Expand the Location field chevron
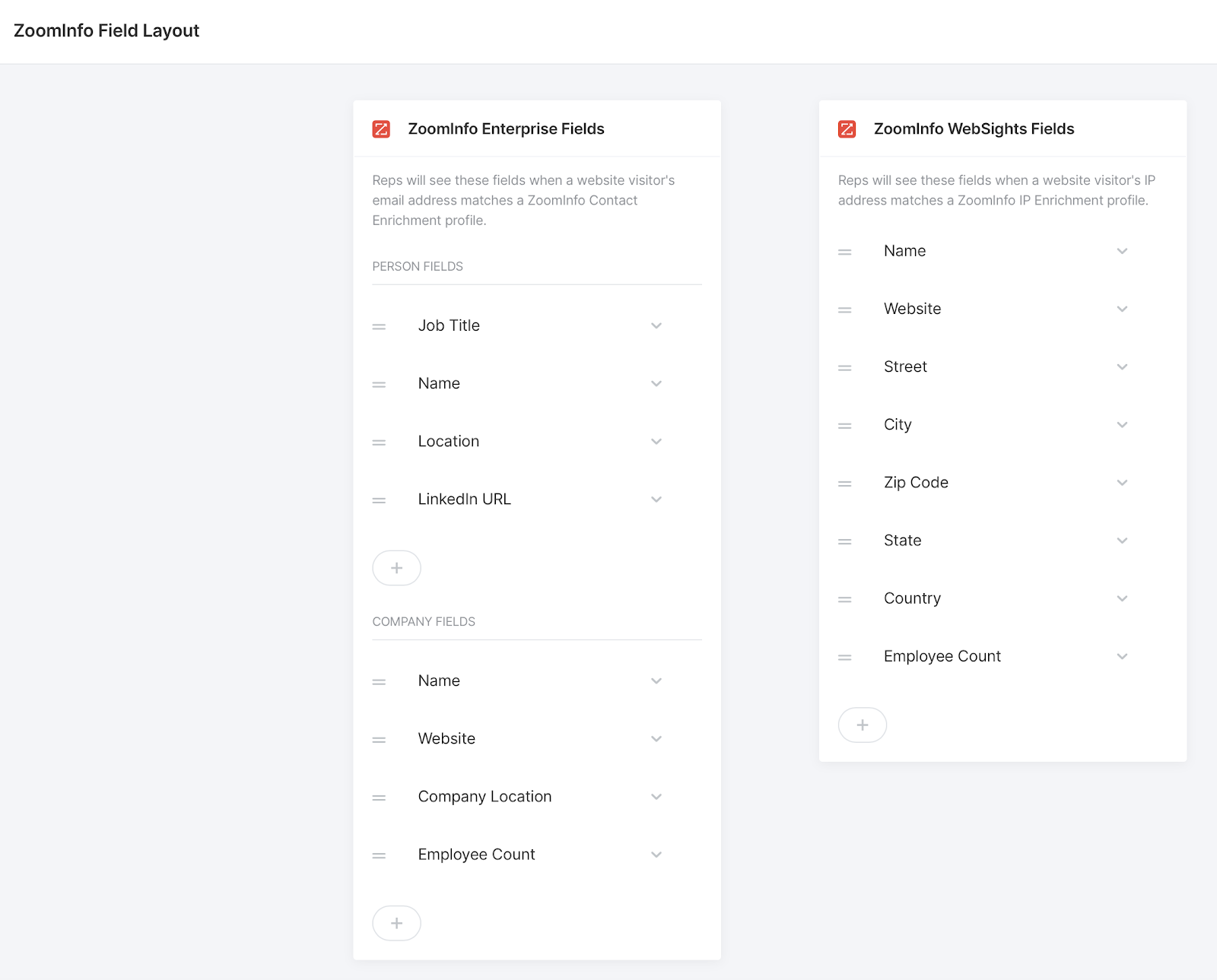The height and width of the screenshot is (980, 1217). coord(656,441)
